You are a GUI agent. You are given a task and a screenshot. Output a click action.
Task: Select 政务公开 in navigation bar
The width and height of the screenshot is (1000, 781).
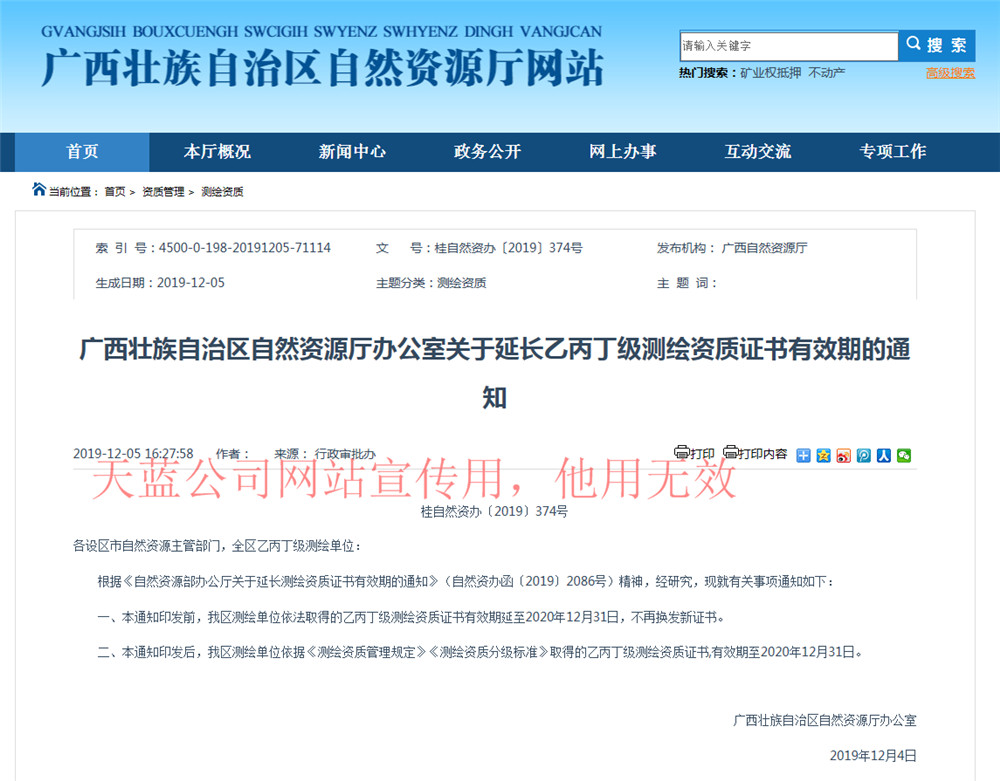point(487,152)
